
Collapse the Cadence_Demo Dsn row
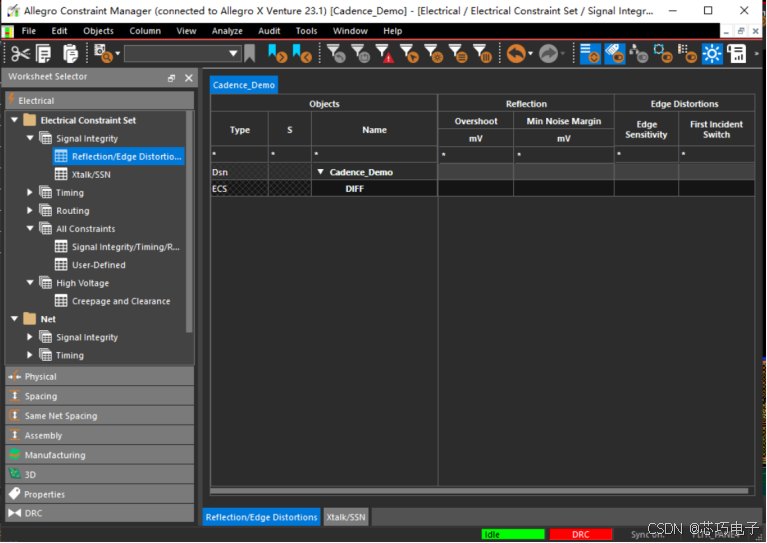tap(320, 172)
